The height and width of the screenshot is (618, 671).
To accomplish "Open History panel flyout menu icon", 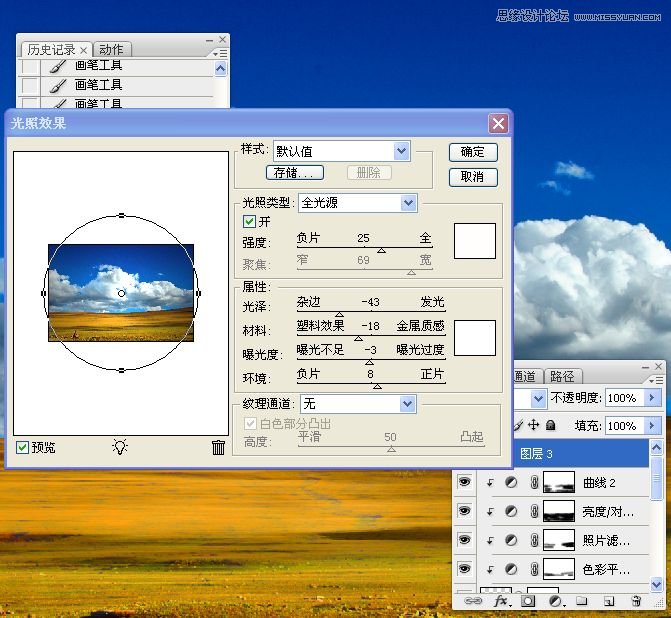I will pyautogui.click(x=220, y=54).
